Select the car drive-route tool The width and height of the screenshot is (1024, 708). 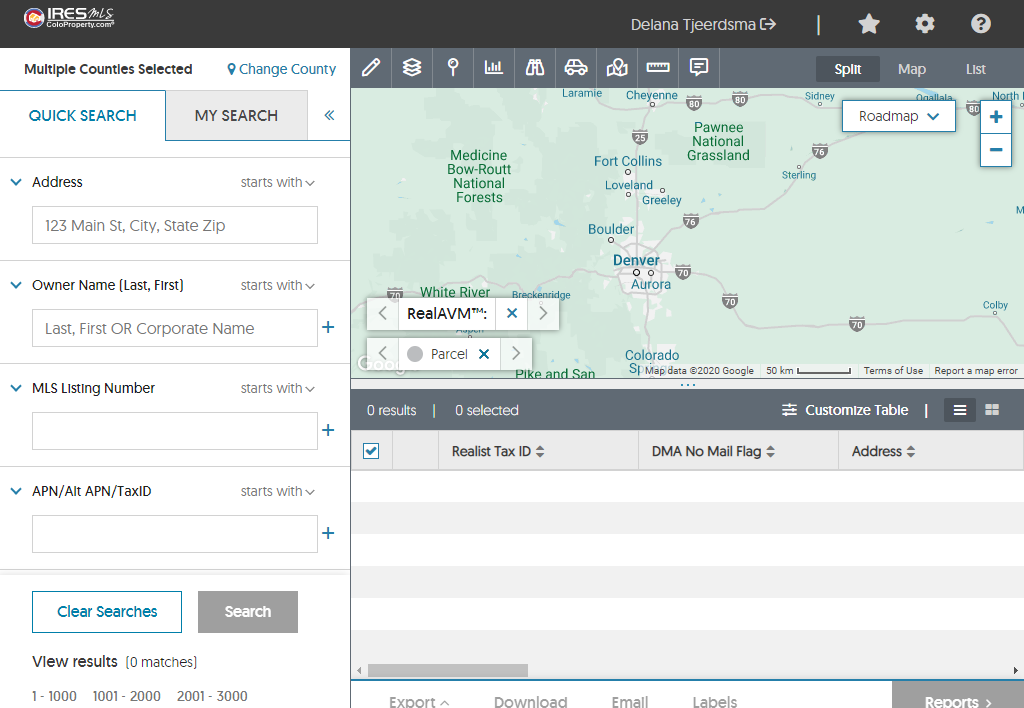pyautogui.click(x=576, y=68)
